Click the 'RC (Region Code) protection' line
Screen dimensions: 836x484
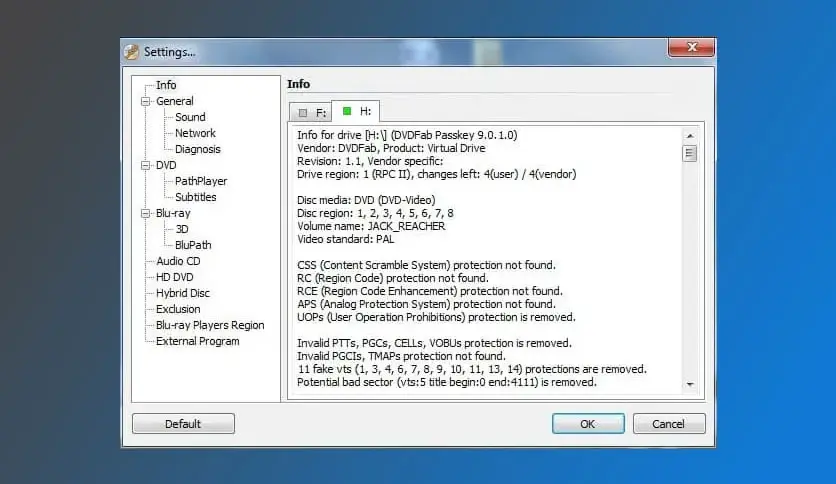click(392, 278)
